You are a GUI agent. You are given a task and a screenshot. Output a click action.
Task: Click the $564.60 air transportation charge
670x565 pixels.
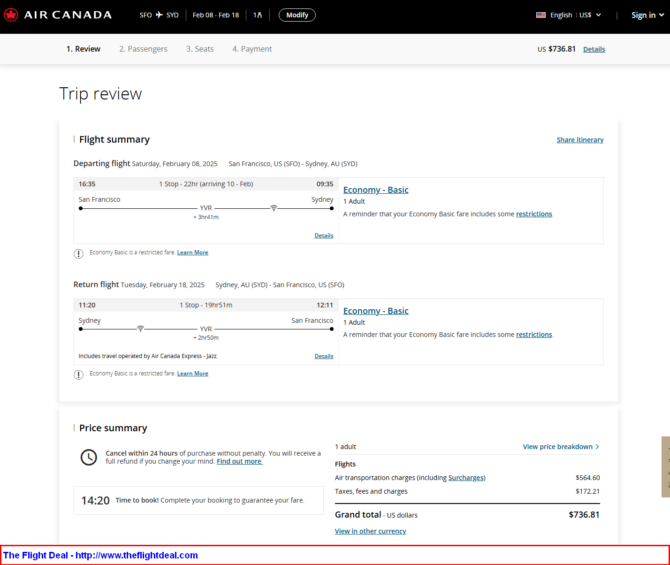pos(588,478)
